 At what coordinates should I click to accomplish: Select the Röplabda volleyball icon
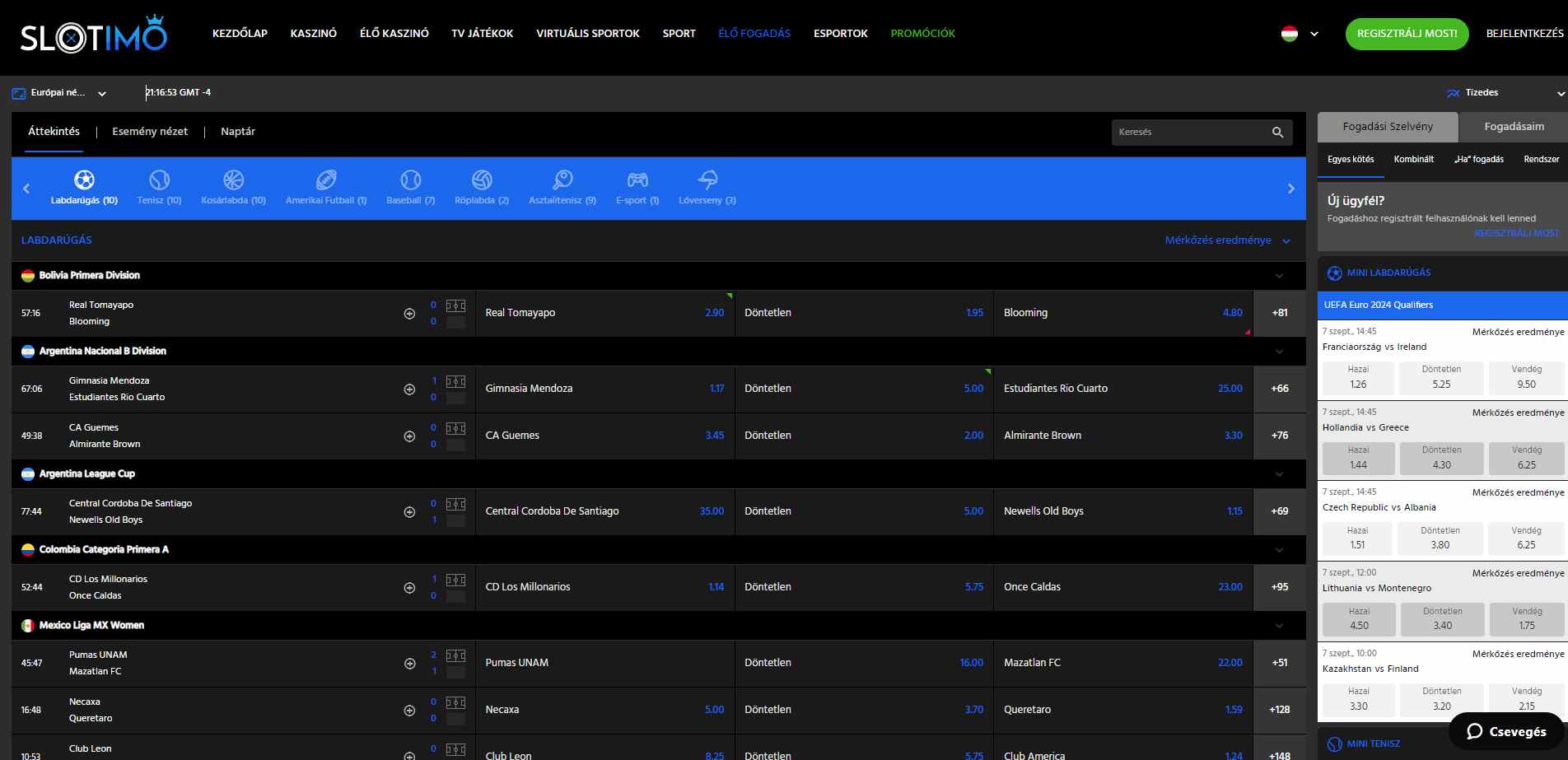click(x=482, y=180)
